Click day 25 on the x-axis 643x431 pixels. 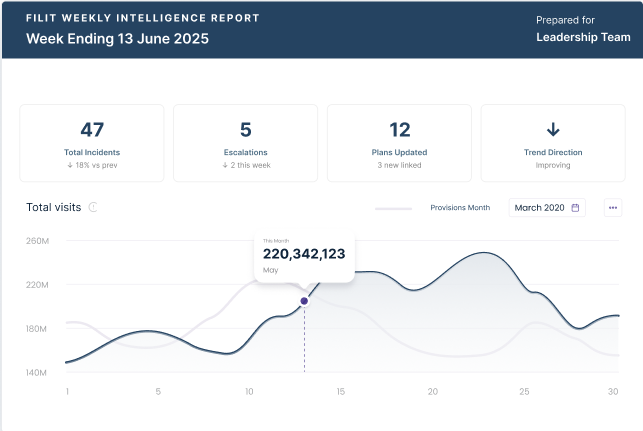[524, 391]
